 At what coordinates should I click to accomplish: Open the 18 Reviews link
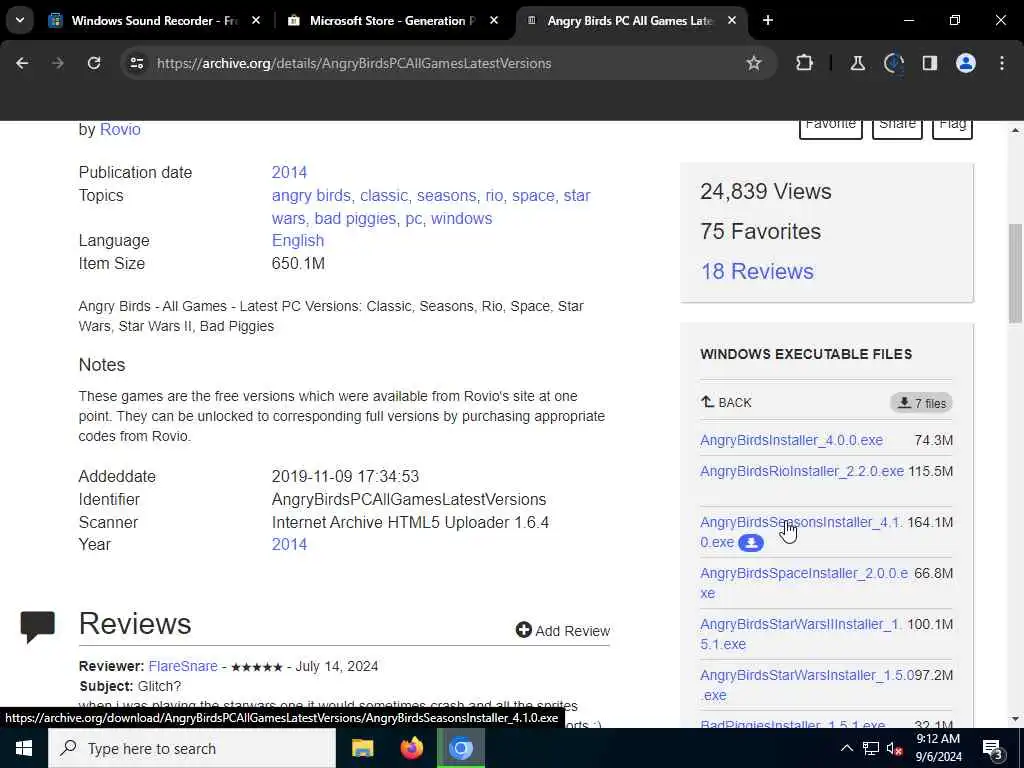757,271
